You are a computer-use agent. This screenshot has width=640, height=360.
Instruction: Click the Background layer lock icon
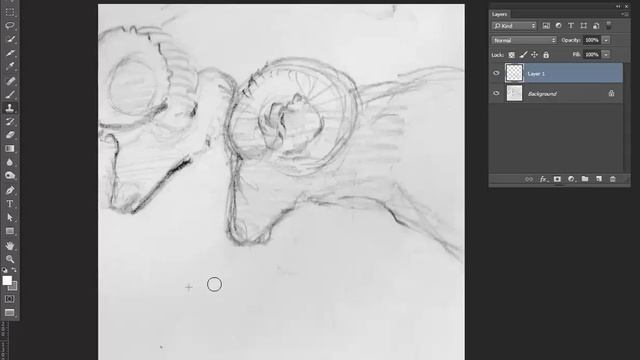click(611, 93)
